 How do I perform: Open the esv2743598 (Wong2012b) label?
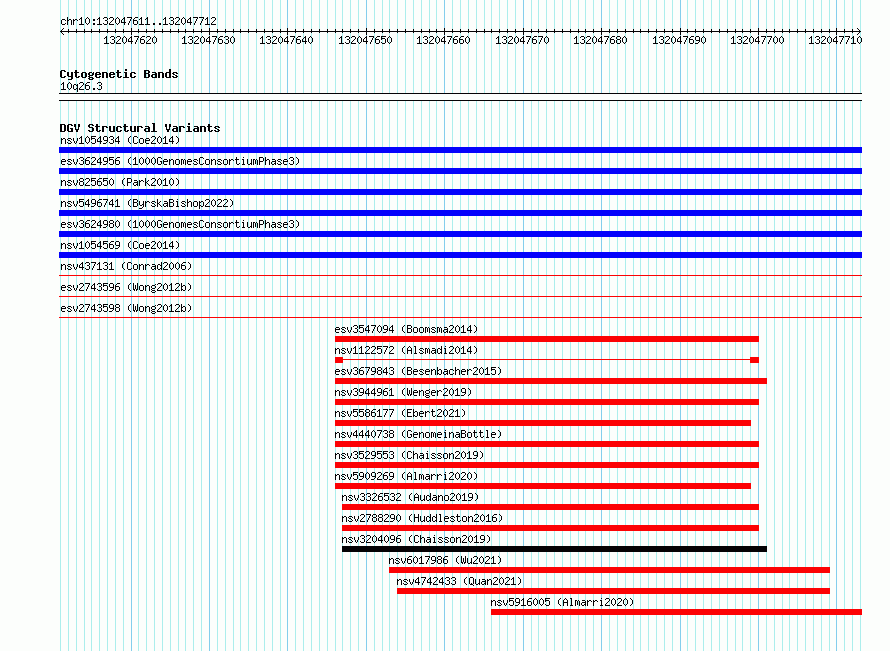[x=126, y=308]
